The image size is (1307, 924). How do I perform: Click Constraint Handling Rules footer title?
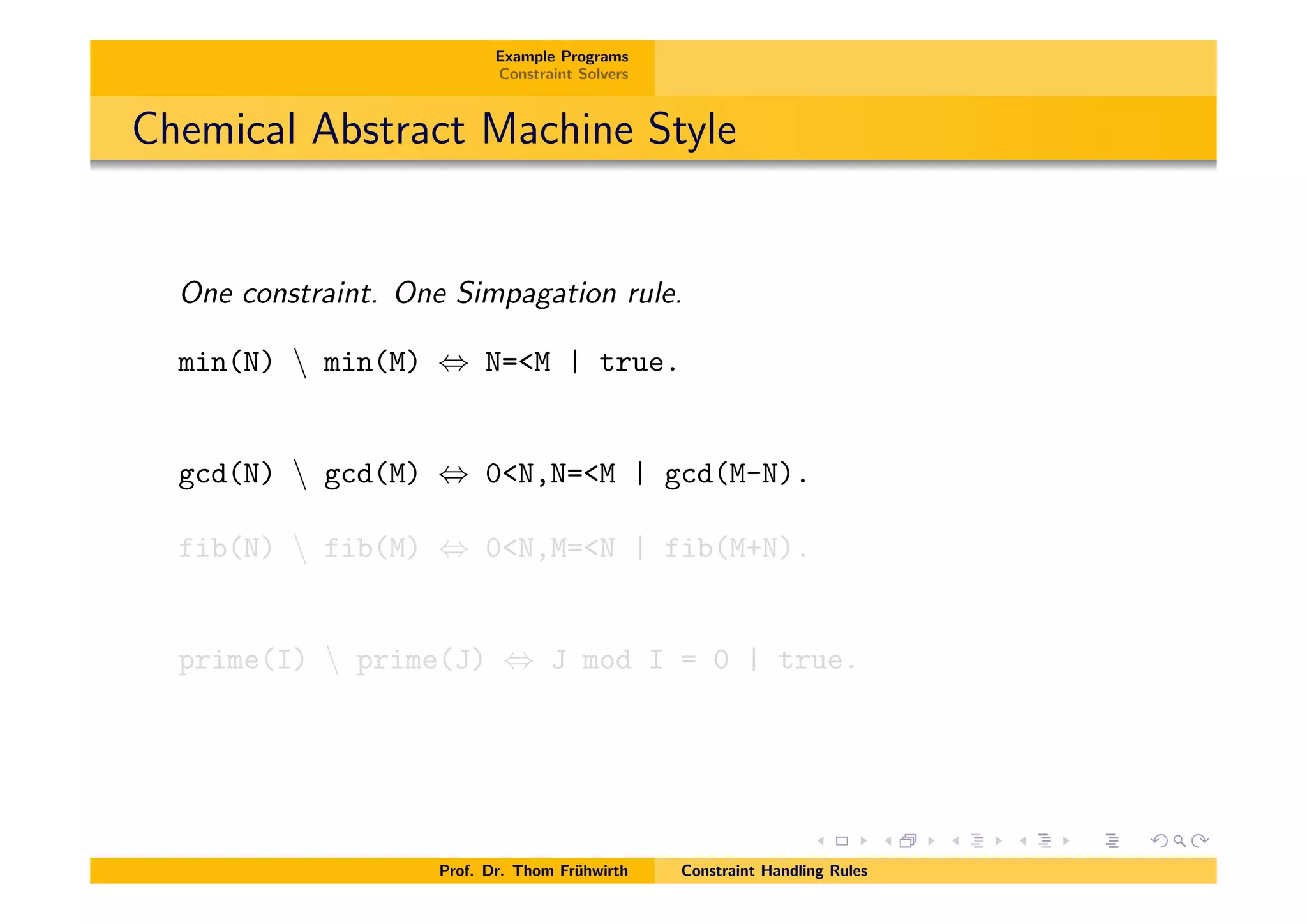point(773,870)
